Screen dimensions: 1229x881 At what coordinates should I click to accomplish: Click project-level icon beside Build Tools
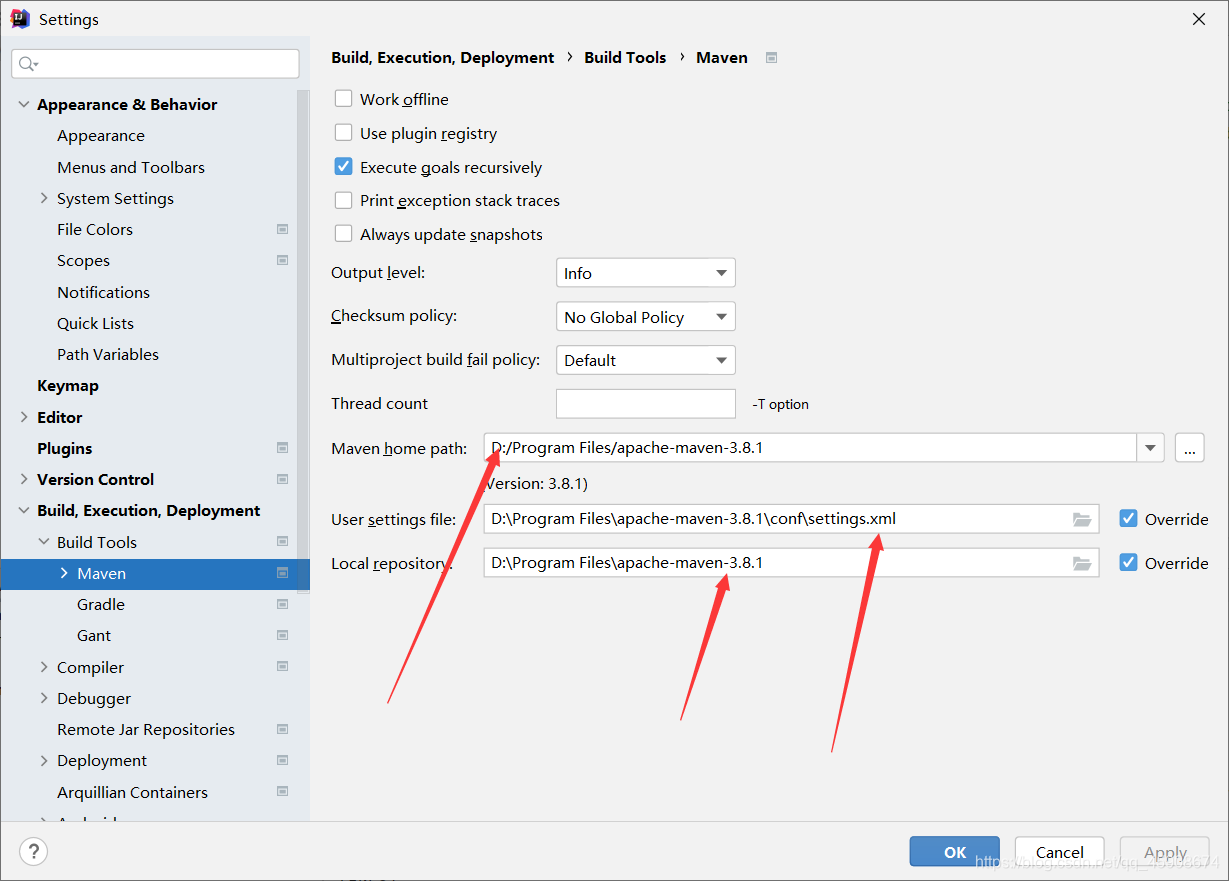282,542
